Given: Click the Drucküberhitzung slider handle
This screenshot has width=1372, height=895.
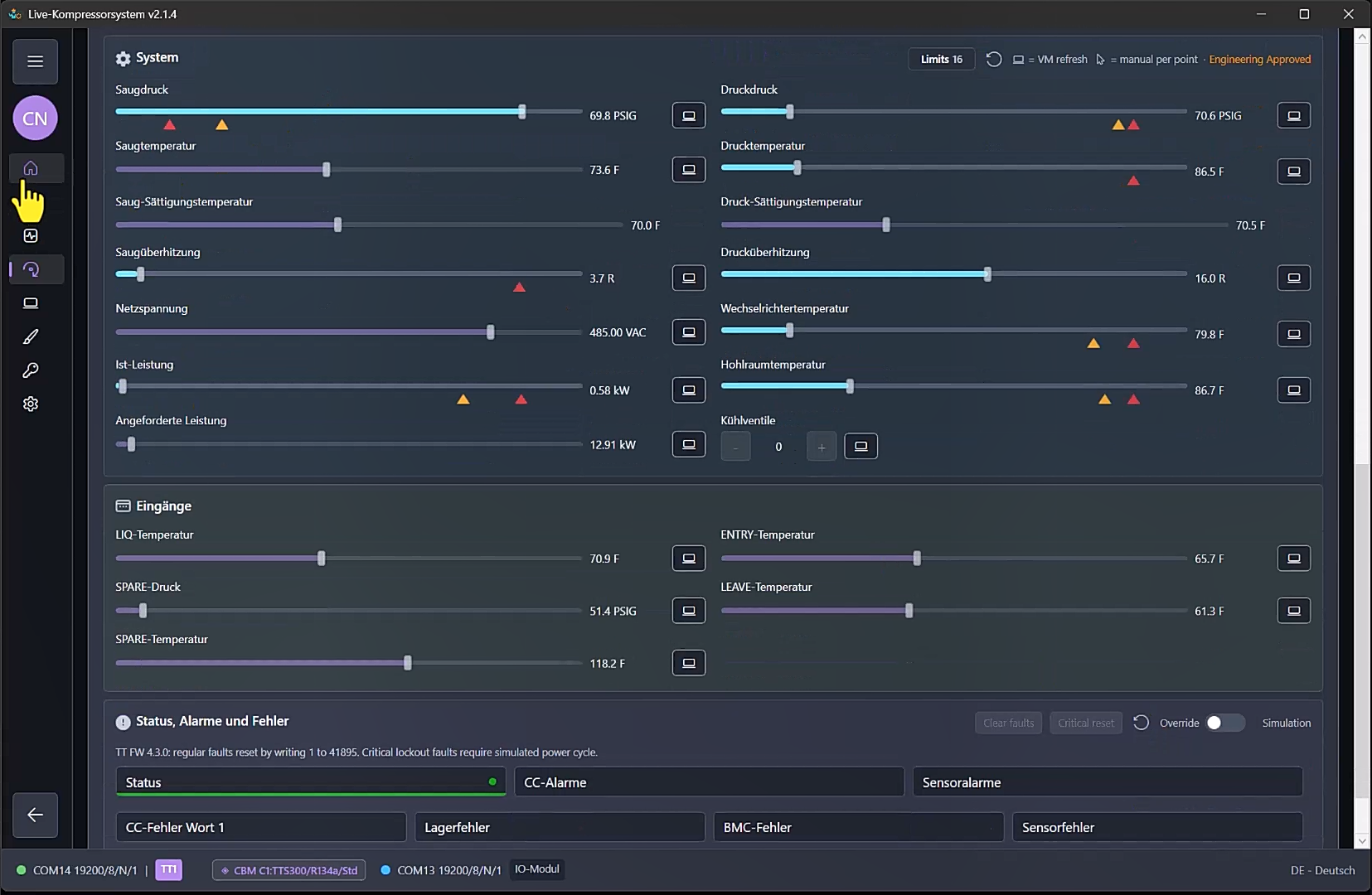Looking at the screenshot, I should [987, 274].
